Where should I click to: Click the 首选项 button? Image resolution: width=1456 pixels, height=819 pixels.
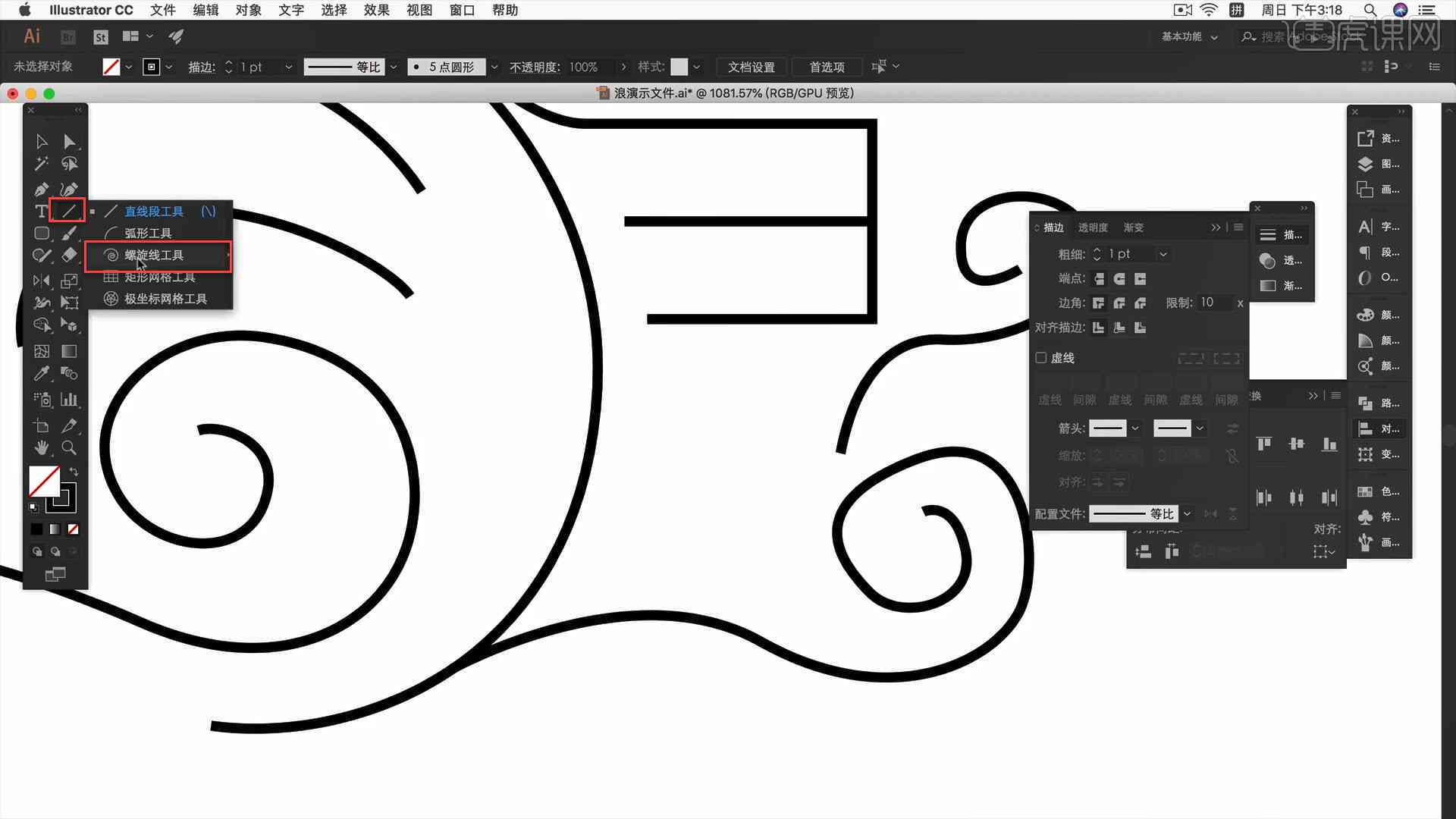827,67
